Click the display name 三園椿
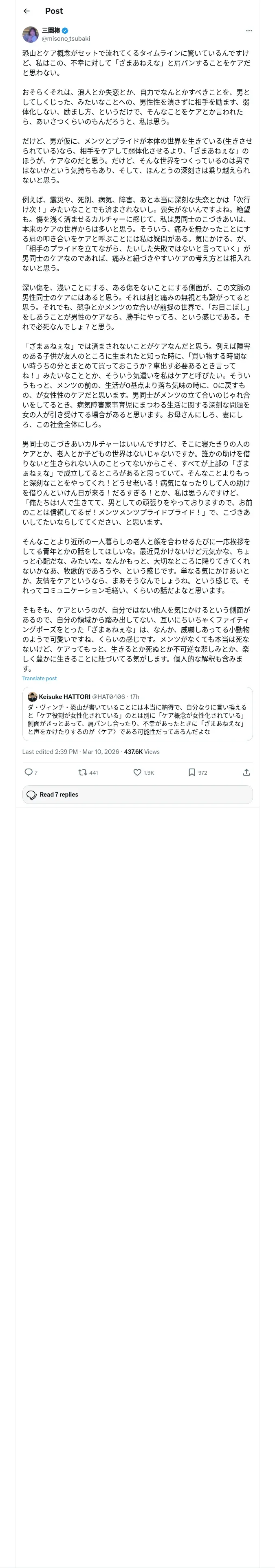Viewport: 275px width, 1568px height. click(51, 30)
